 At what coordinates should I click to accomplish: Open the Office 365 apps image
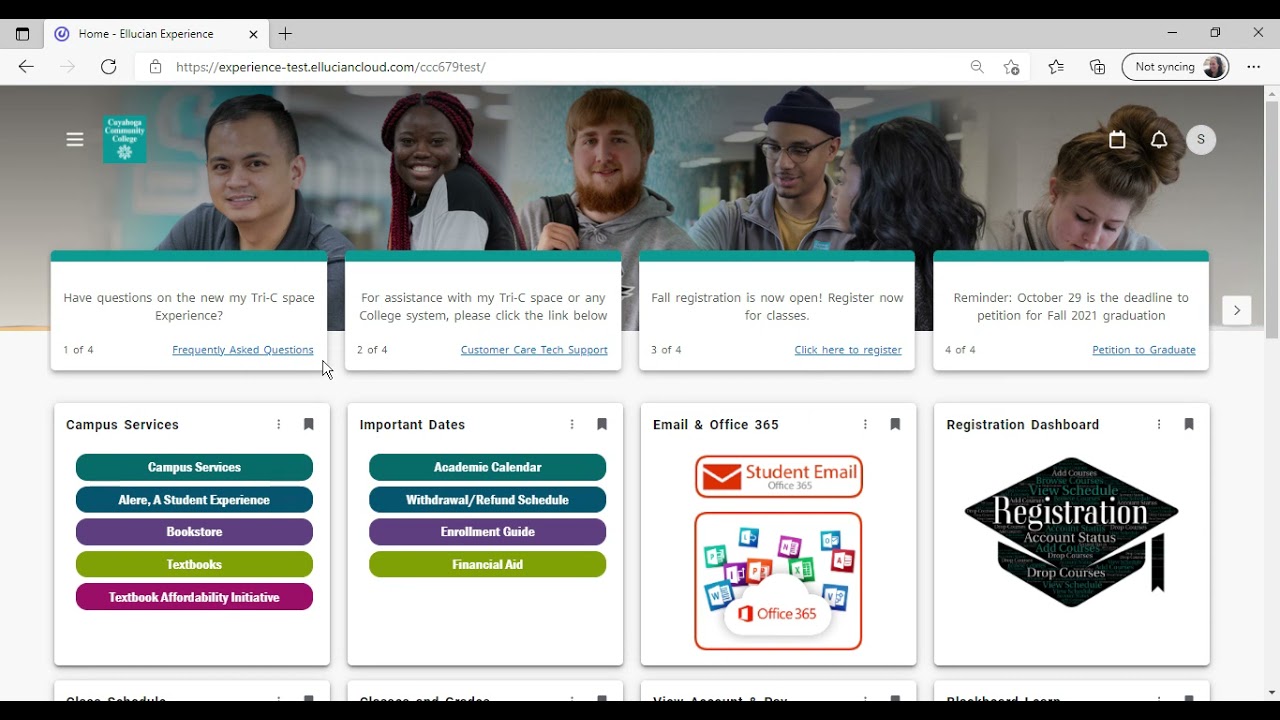[x=778, y=581]
